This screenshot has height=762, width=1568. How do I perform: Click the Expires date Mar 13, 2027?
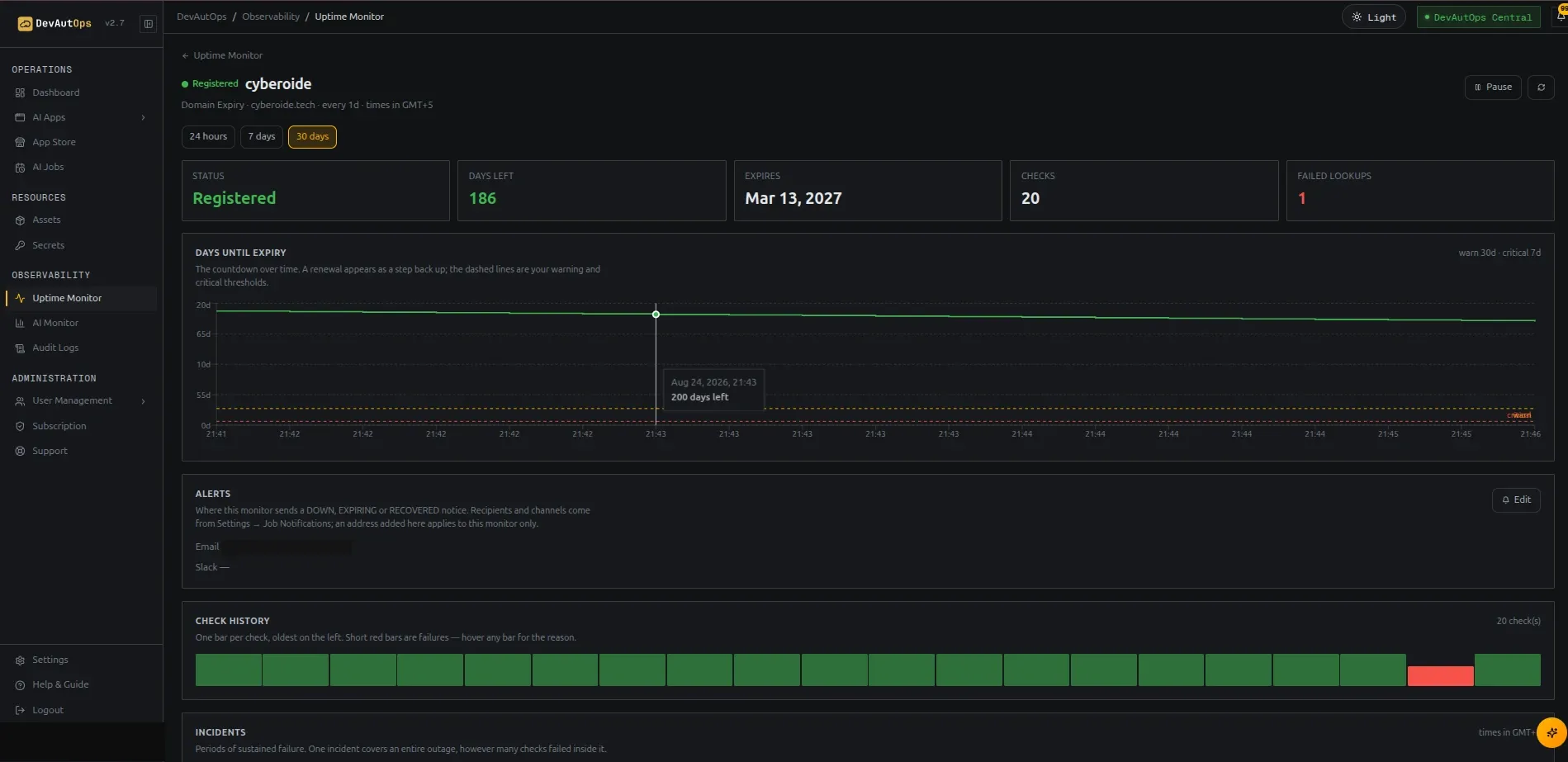[x=793, y=199]
